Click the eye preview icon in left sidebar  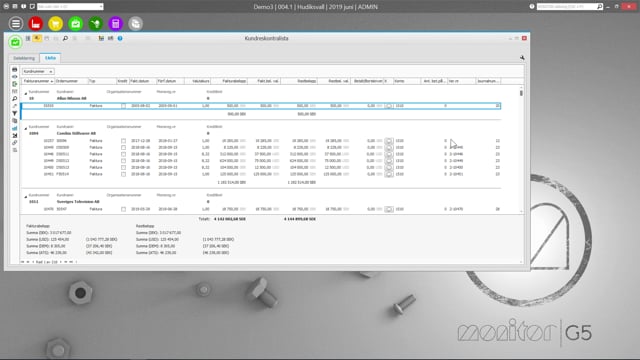[x=15, y=77]
